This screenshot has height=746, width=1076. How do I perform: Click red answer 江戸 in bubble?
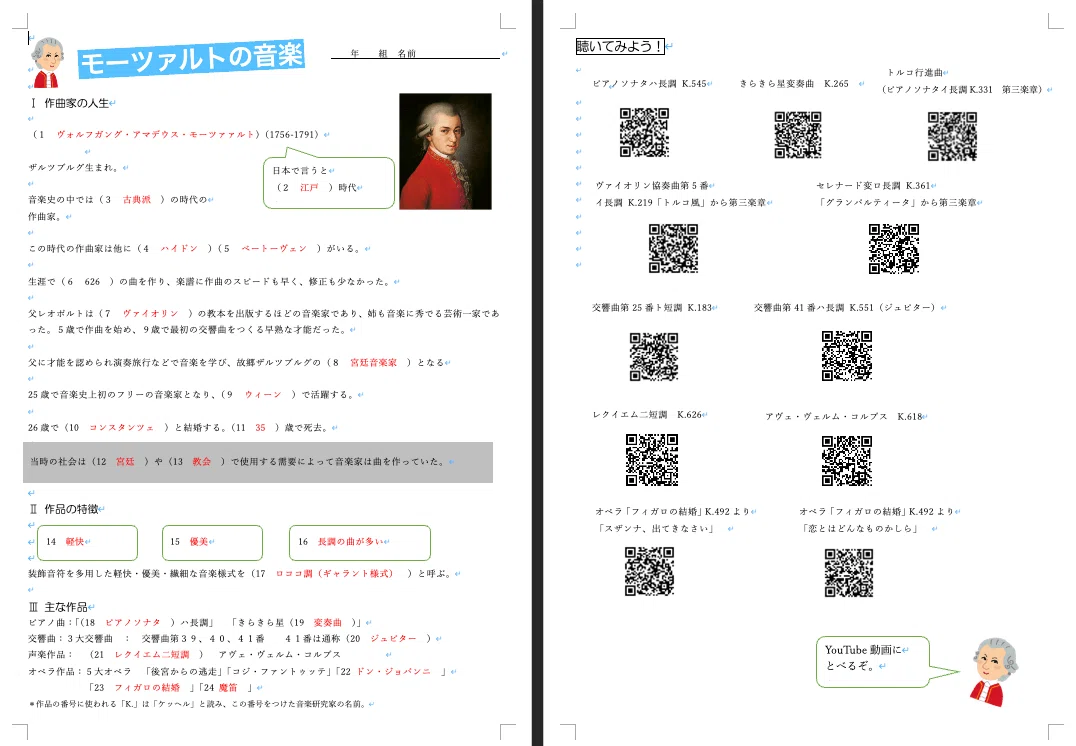(x=309, y=187)
